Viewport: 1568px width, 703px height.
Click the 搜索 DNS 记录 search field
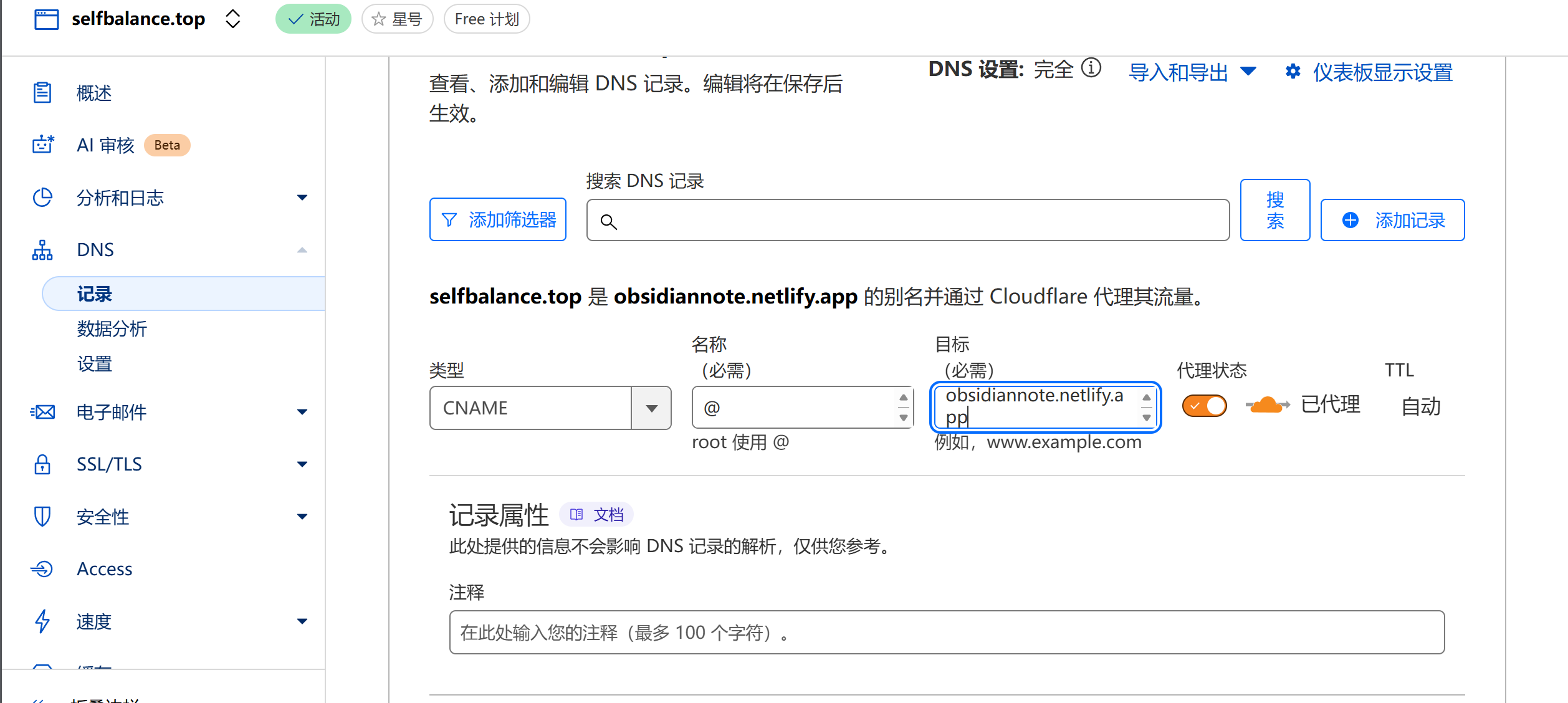[x=907, y=220]
